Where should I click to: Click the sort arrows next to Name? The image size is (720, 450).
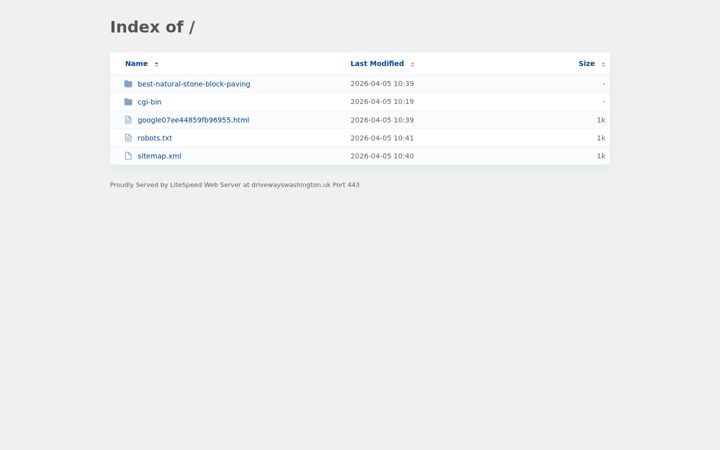pos(156,64)
